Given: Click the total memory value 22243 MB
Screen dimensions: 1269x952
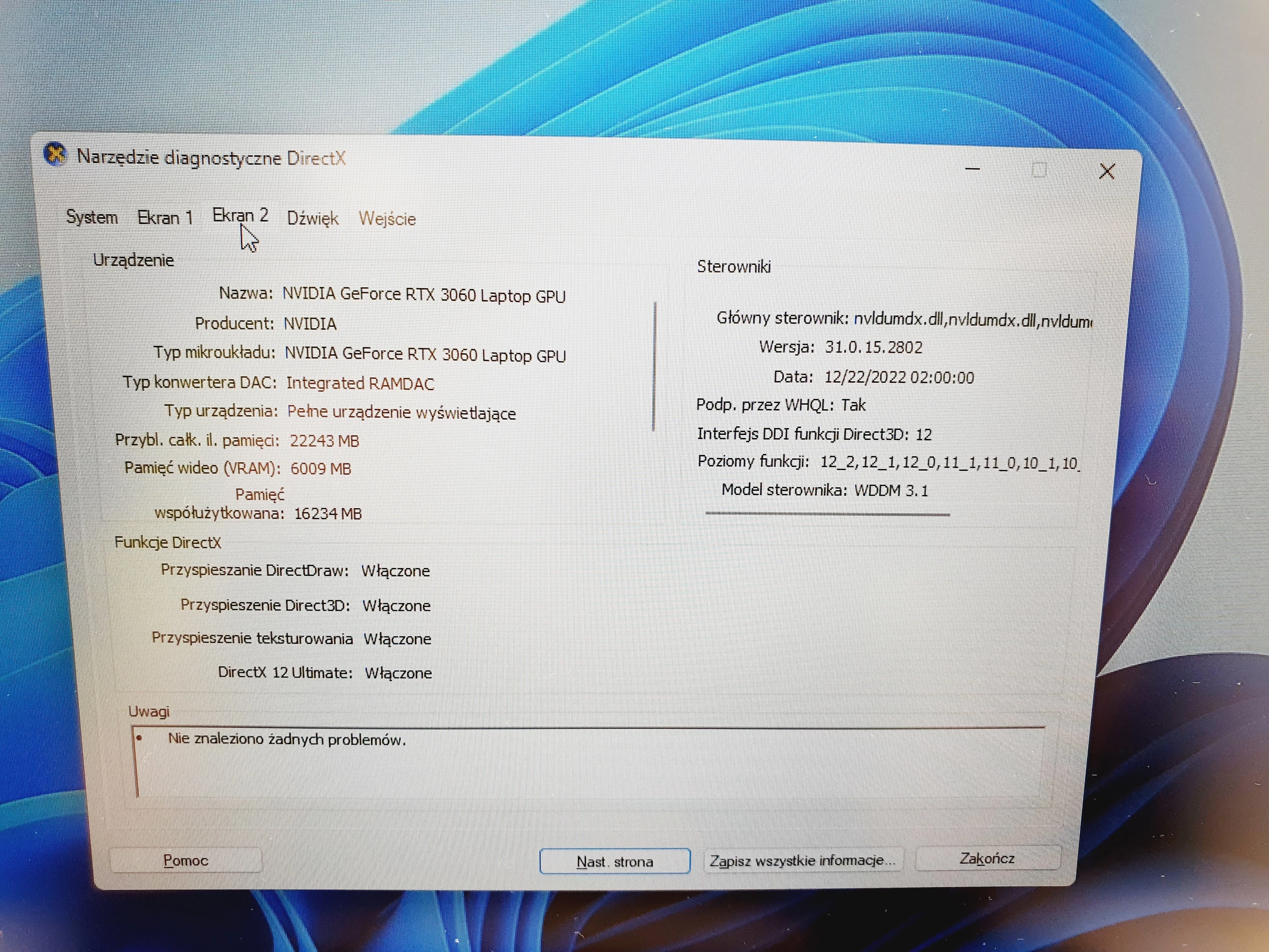Looking at the screenshot, I should pos(324,440).
